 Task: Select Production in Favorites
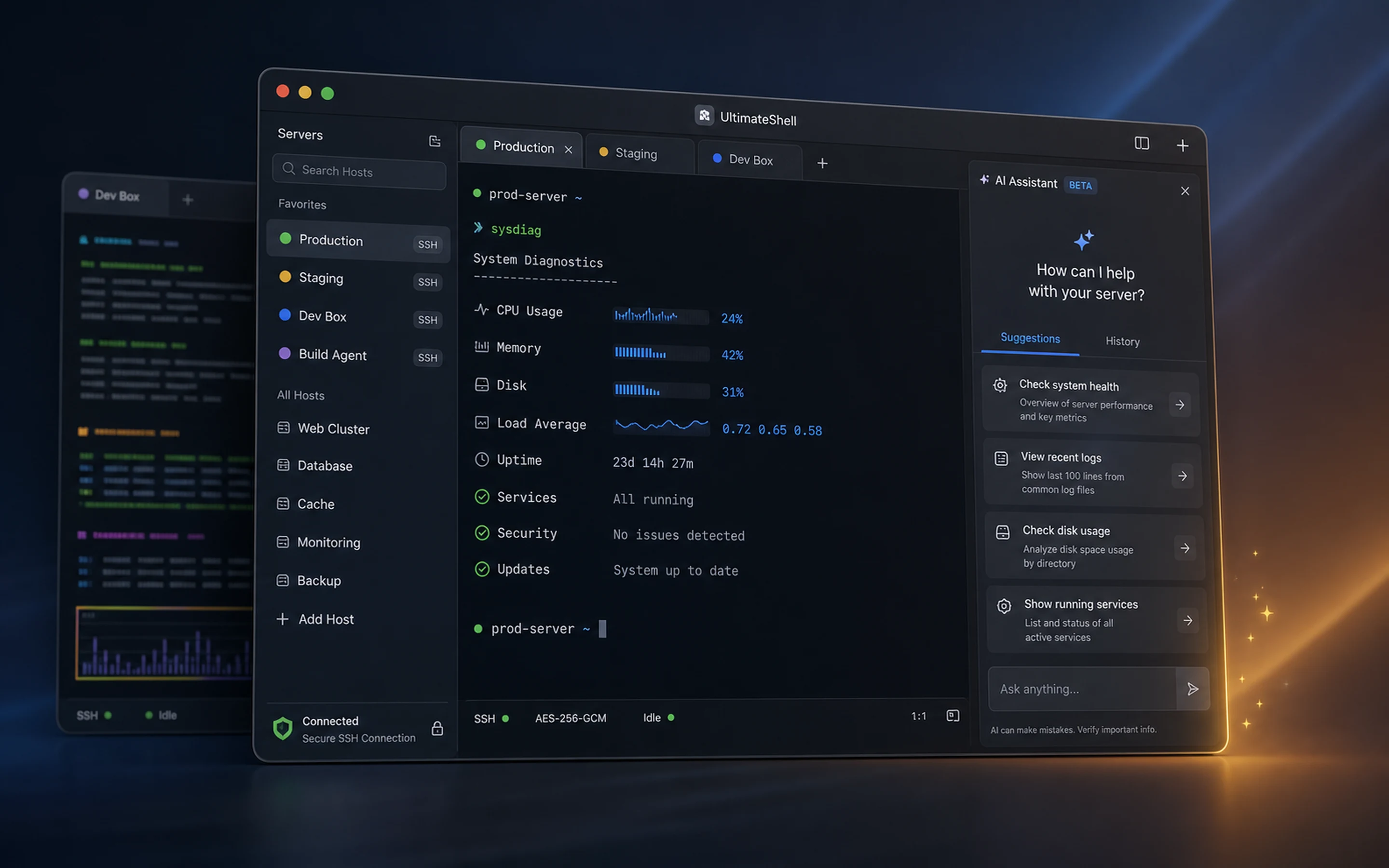coord(358,241)
